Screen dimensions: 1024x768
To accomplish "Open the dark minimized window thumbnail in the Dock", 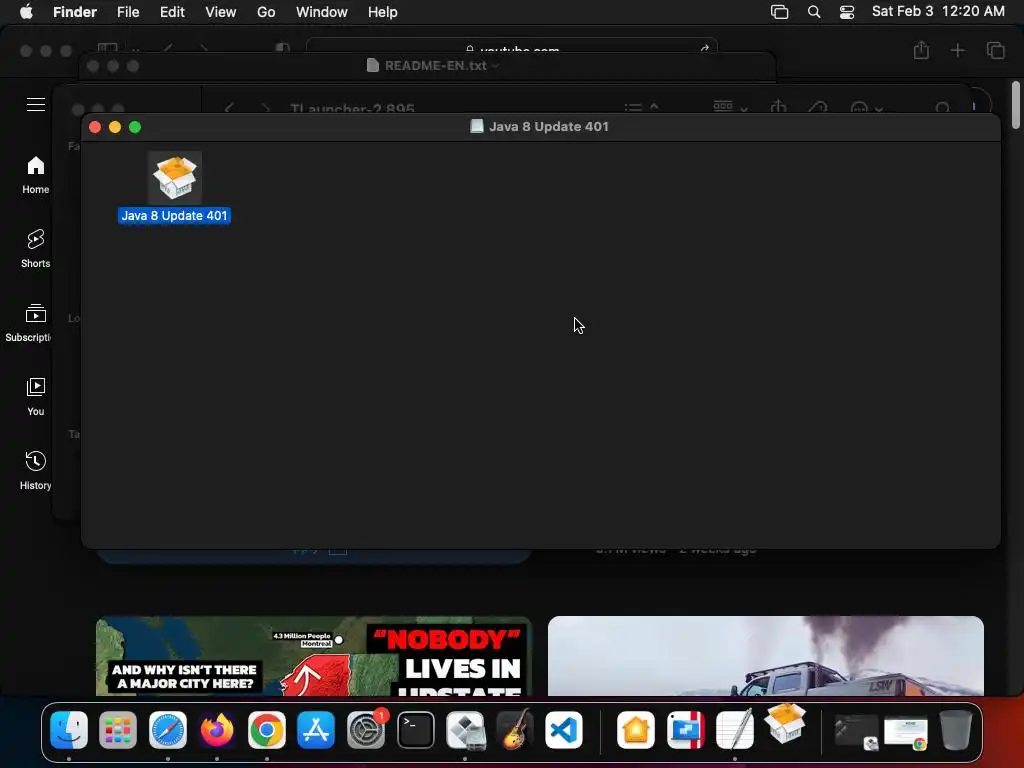I will click(856, 731).
